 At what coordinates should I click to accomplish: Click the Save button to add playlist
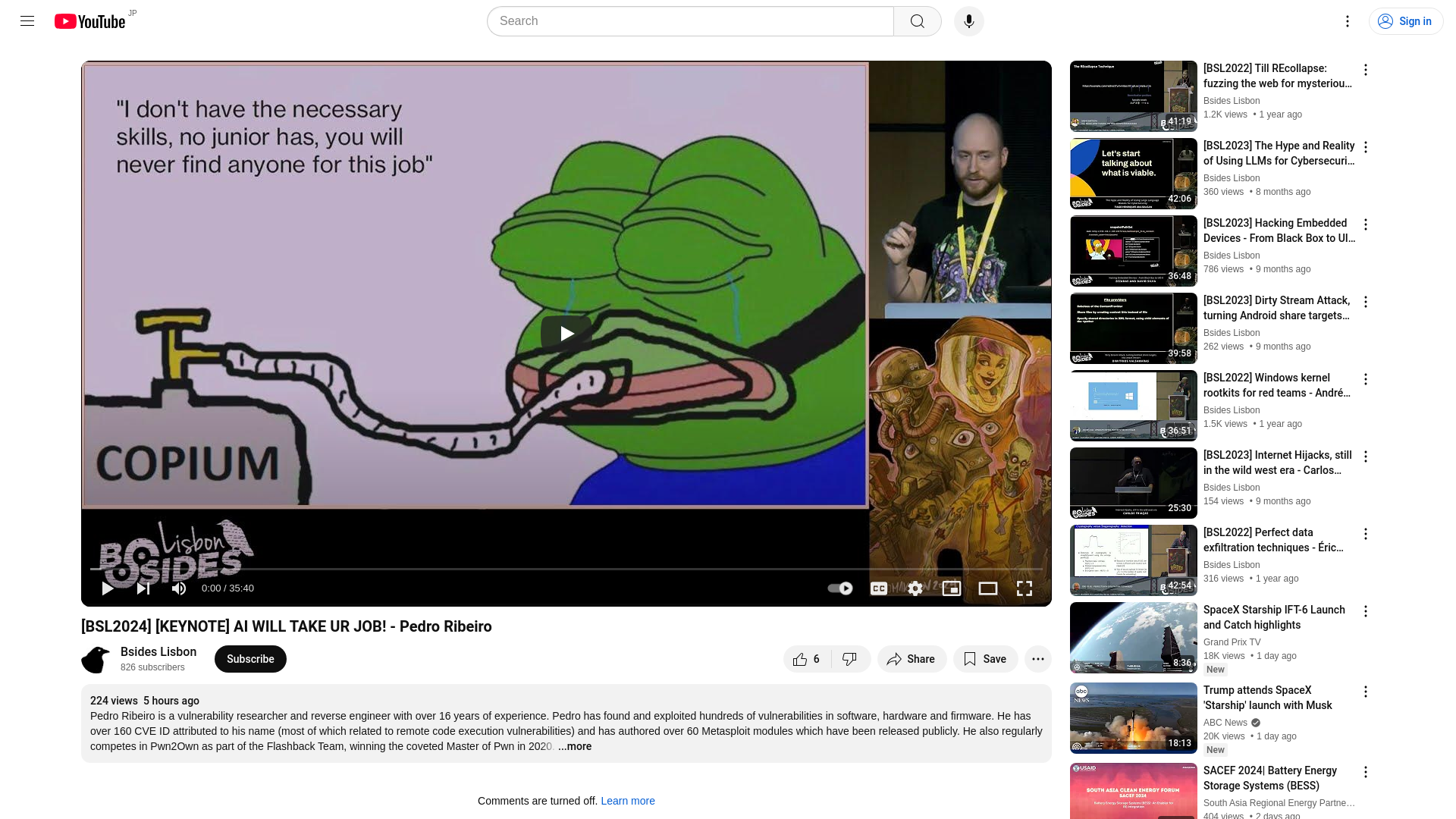click(x=985, y=658)
